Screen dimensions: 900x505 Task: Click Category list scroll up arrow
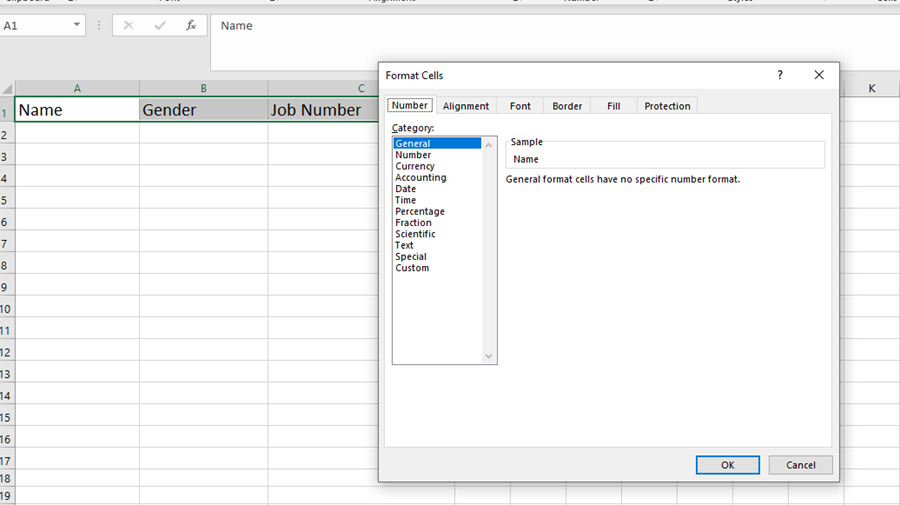[488, 145]
